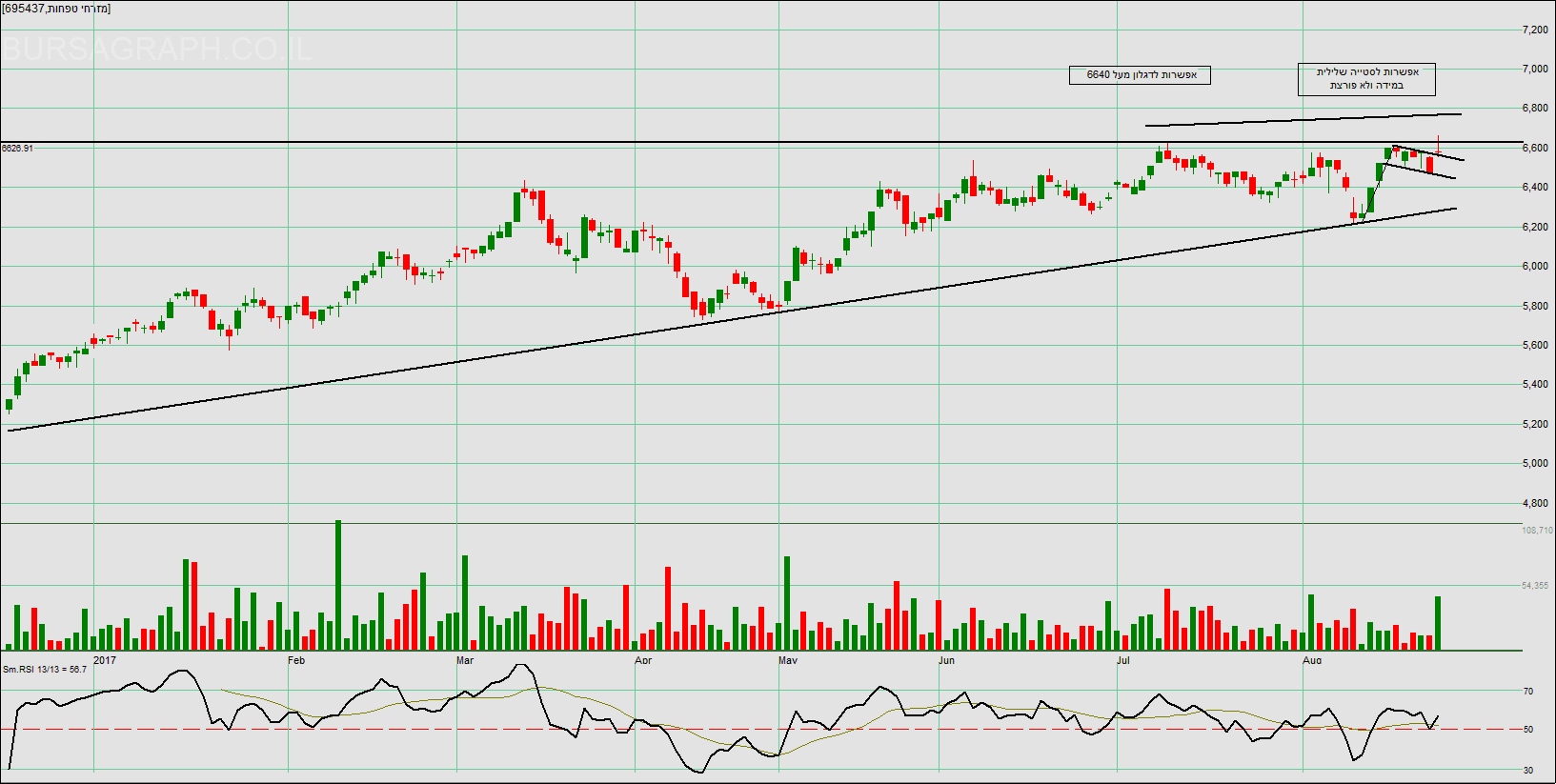Select the 6,000 price axis label
The height and width of the screenshot is (784, 1556).
click(1535, 267)
